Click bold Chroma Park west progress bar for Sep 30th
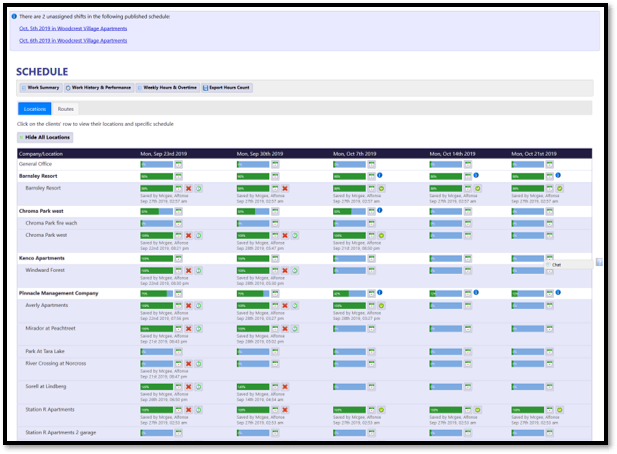This screenshot has height=454, width=617. [253, 212]
